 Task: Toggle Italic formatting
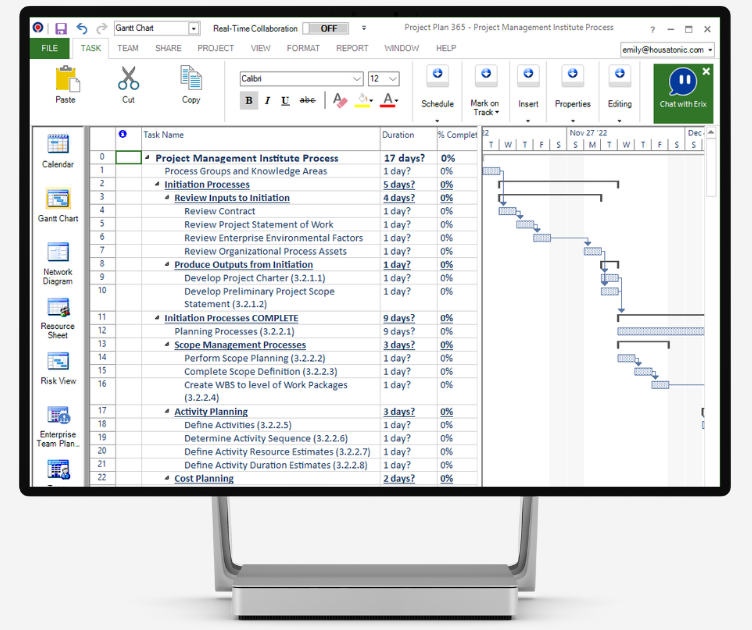pos(267,100)
